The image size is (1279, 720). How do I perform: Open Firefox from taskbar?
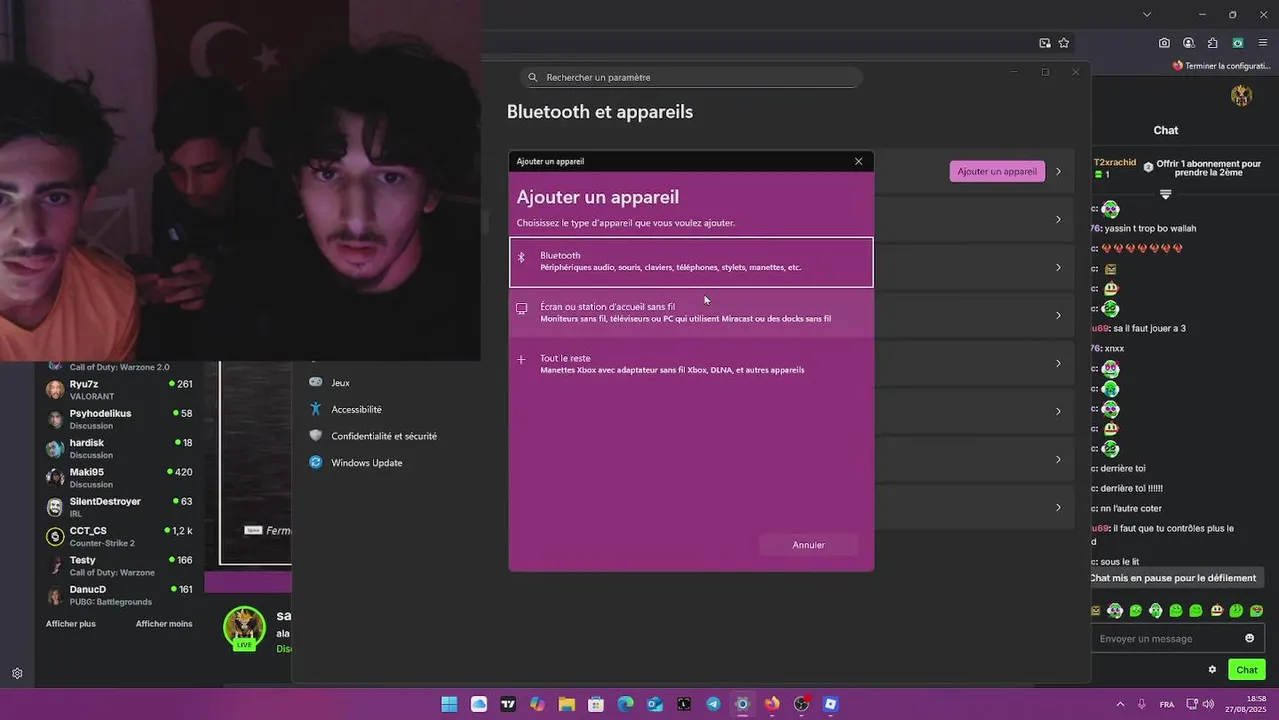771,704
